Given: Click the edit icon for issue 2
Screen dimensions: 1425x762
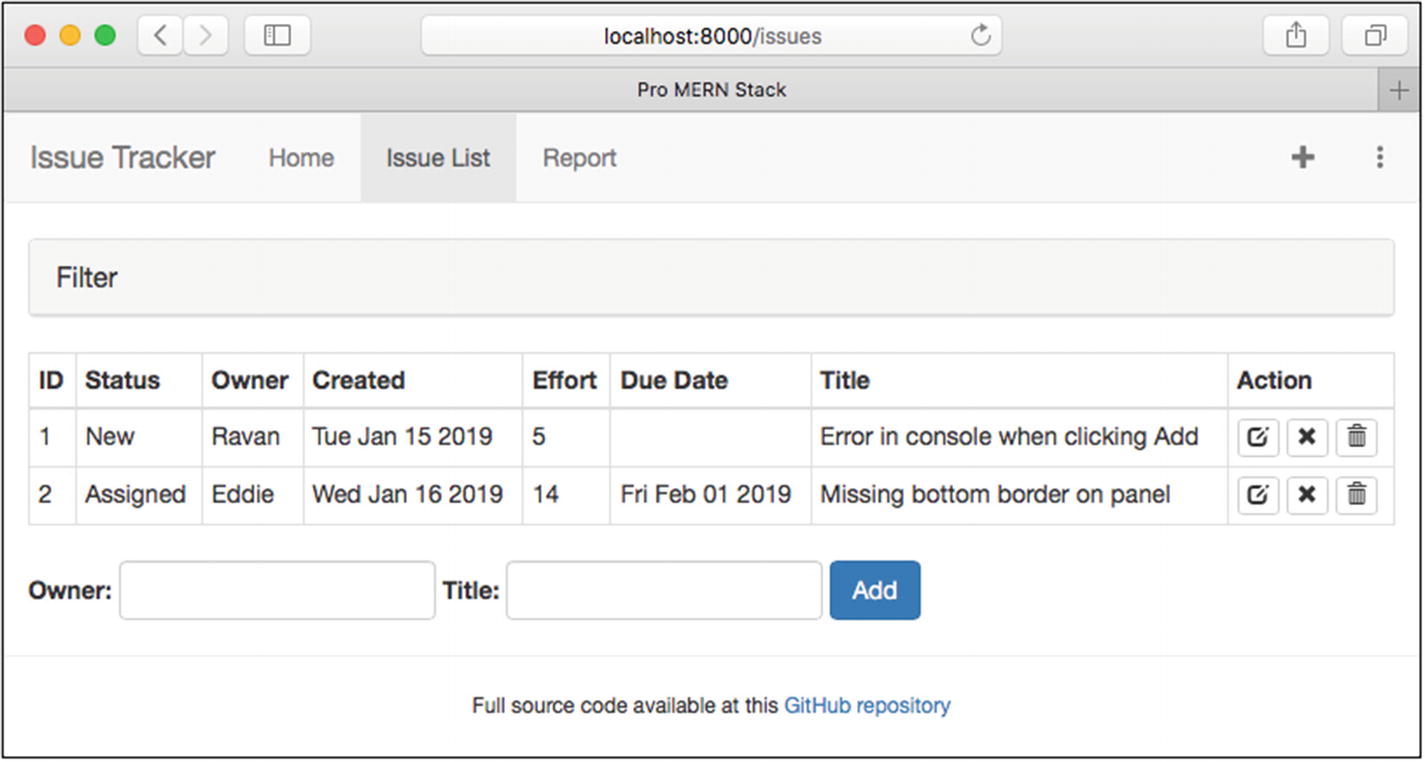Looking at the screenshot, I should click(x=1258, y=495).
